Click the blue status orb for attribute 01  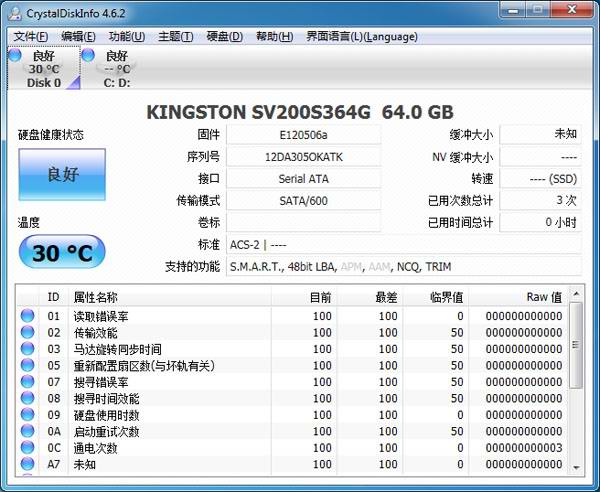[27, 317]
